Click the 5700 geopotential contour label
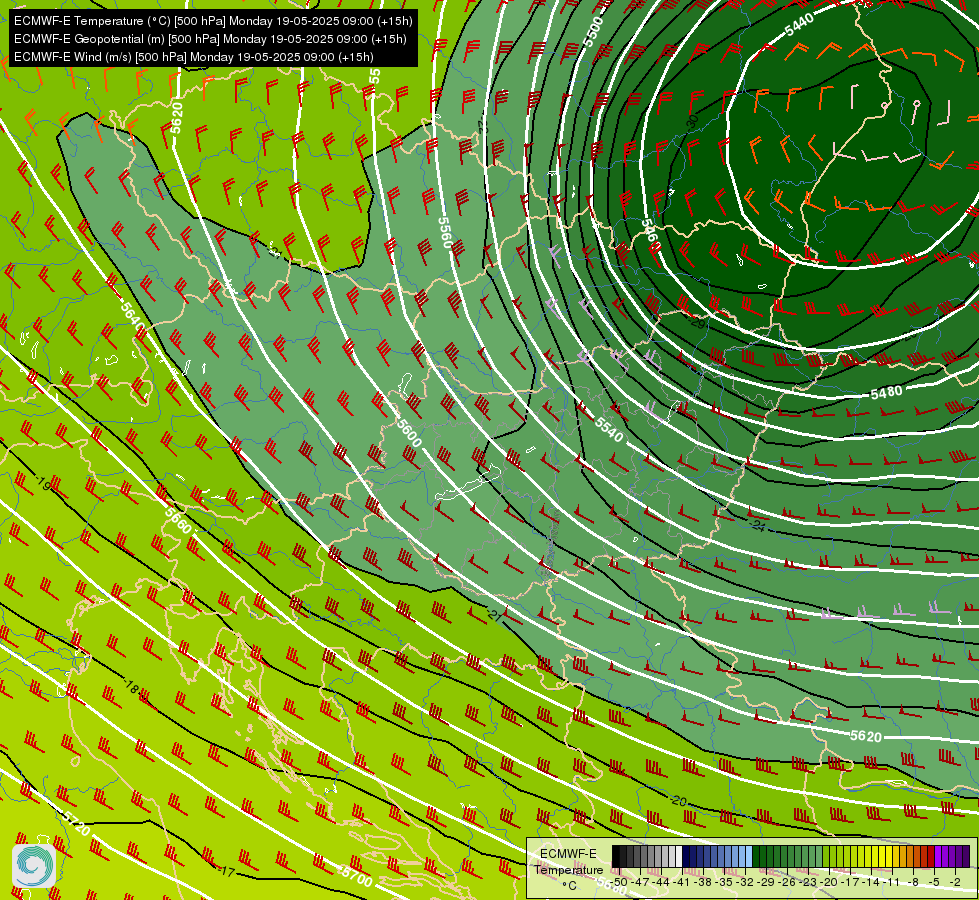 (x=357, y=876)
